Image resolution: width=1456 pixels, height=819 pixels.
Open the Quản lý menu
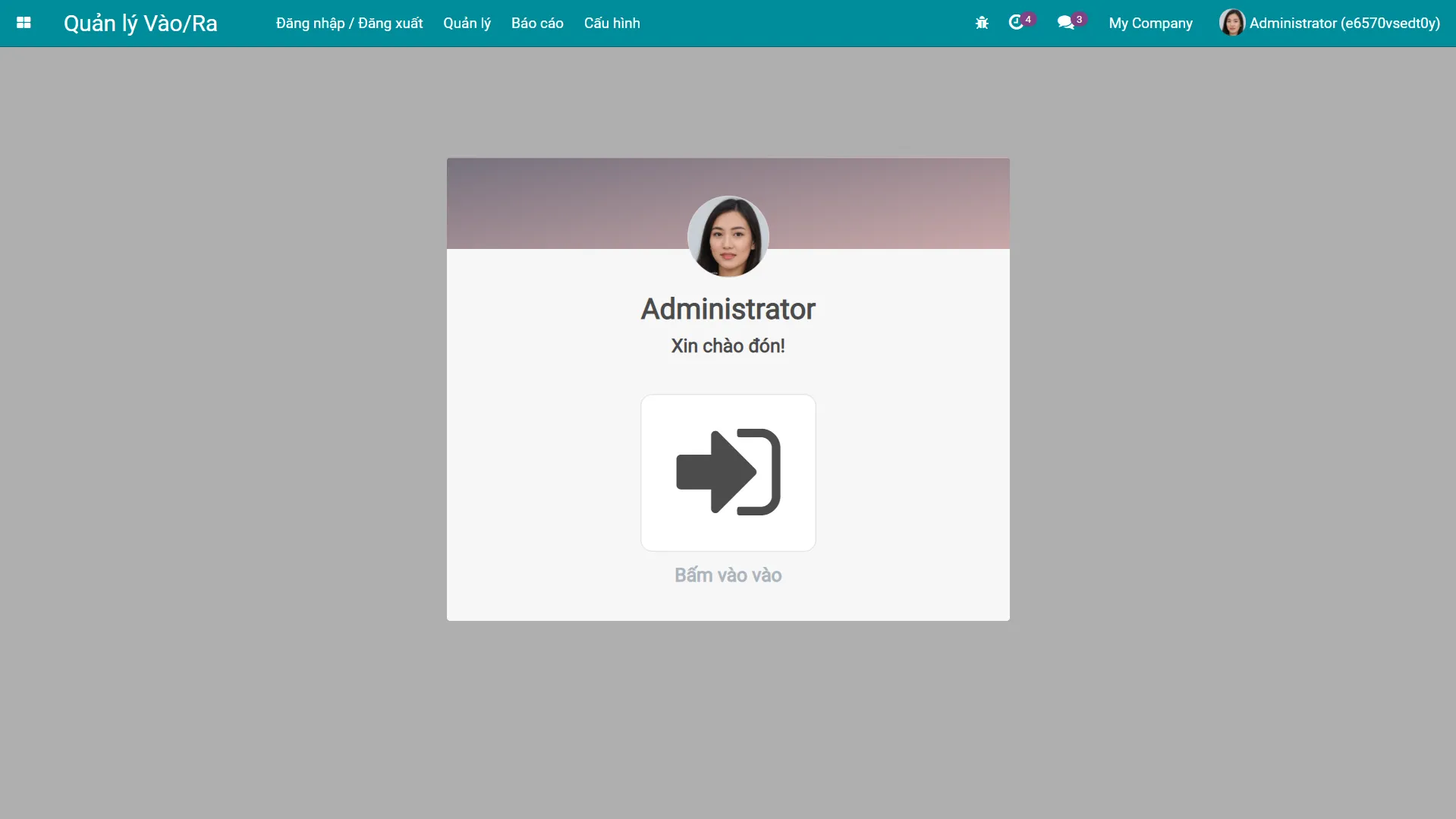[x=467, y=23]
